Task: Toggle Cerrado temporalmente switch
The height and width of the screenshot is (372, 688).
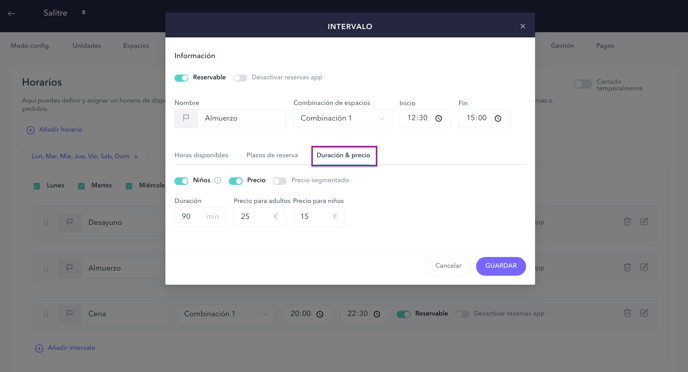Action: pos(583,84)
